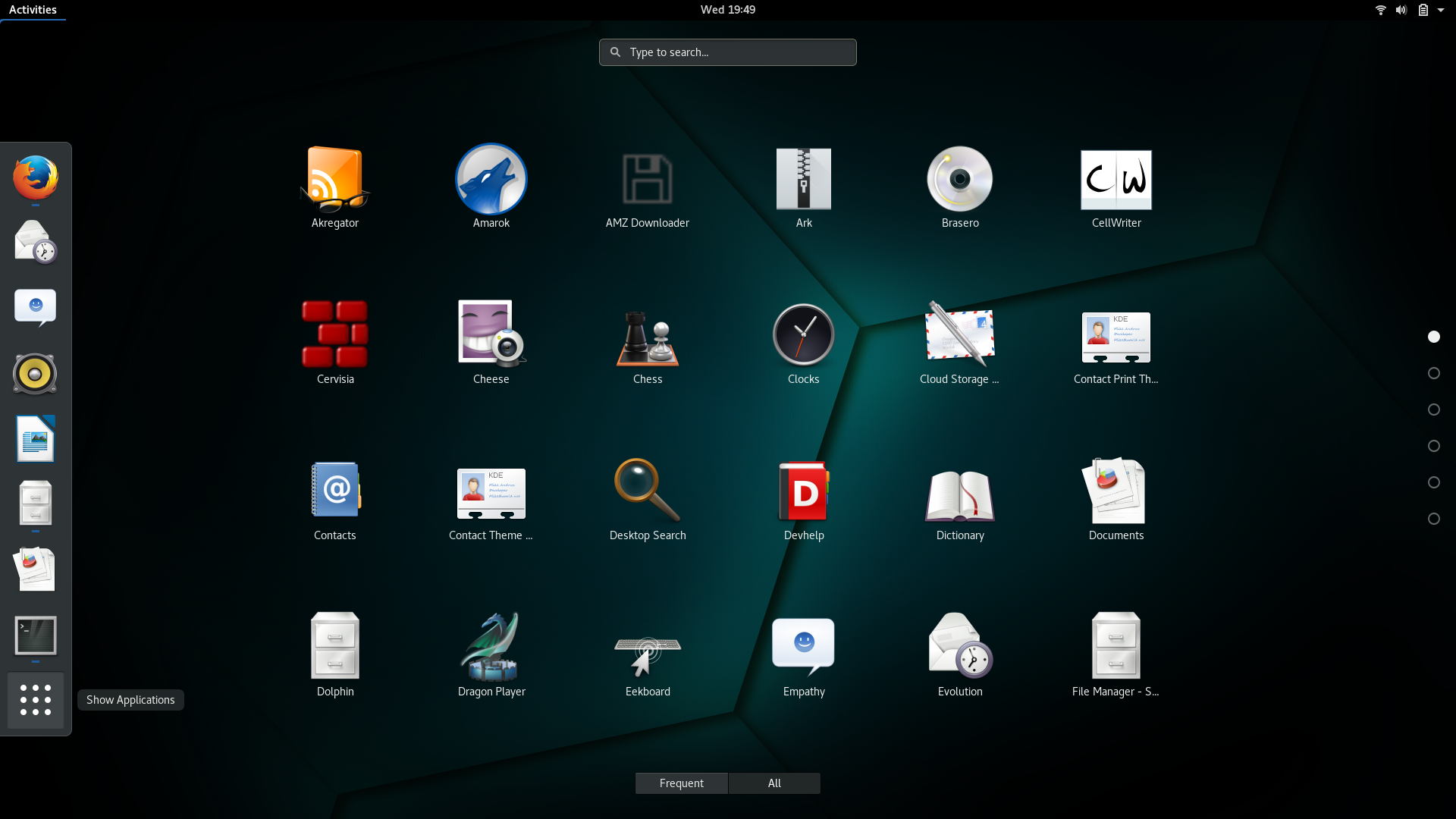Open the system menu dropdown arrow
This screenshot has width=1456, height=819.
point(1441,10)
